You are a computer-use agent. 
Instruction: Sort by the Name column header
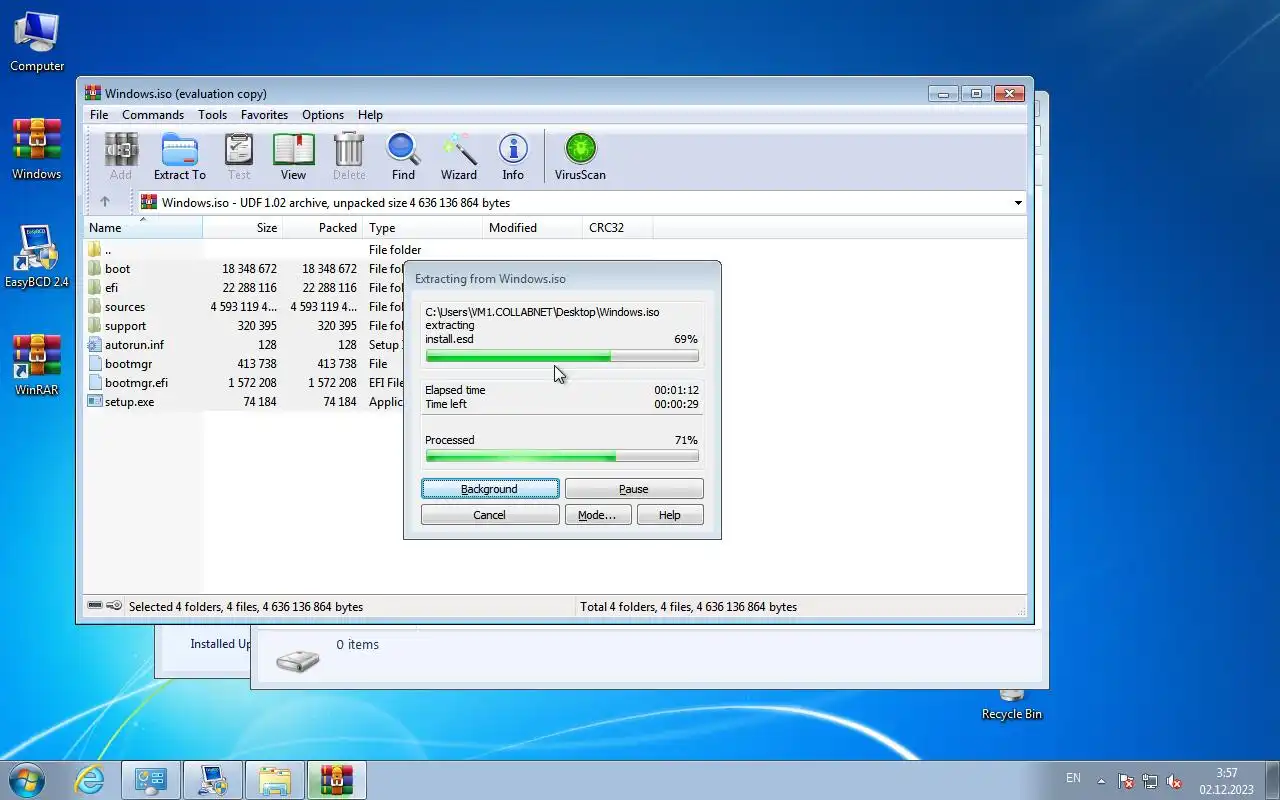143,228
